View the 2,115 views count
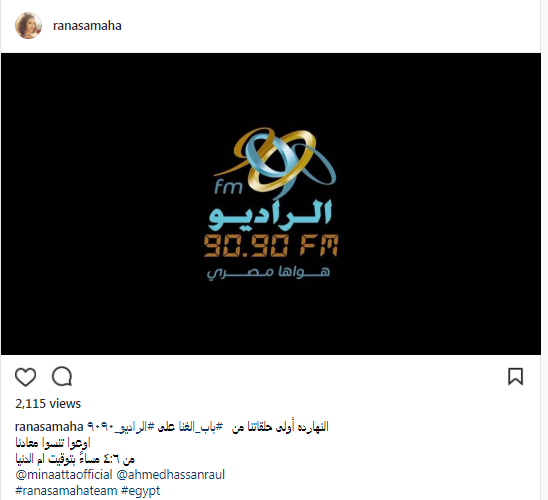The image size is (548, 500). [48, 404]
